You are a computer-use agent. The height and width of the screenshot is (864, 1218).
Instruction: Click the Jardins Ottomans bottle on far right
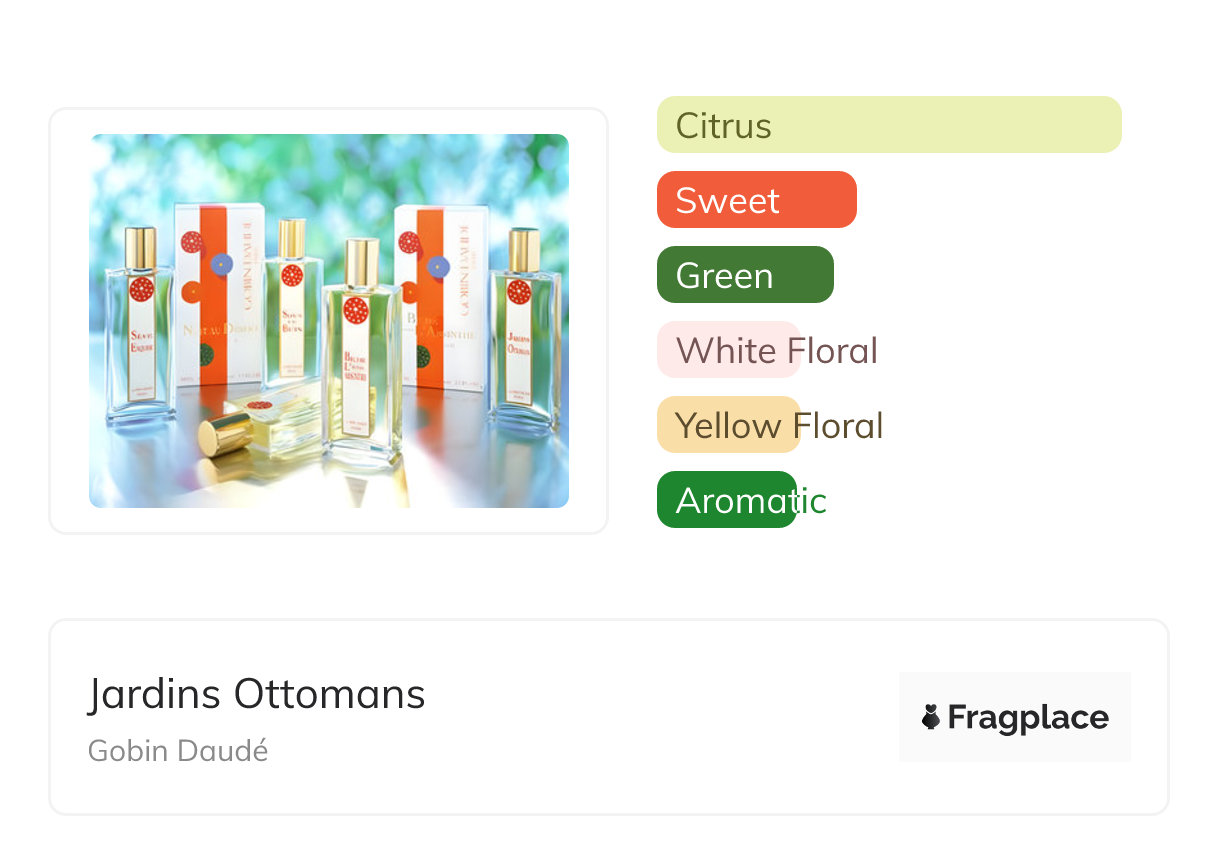[x=520, y=335]
